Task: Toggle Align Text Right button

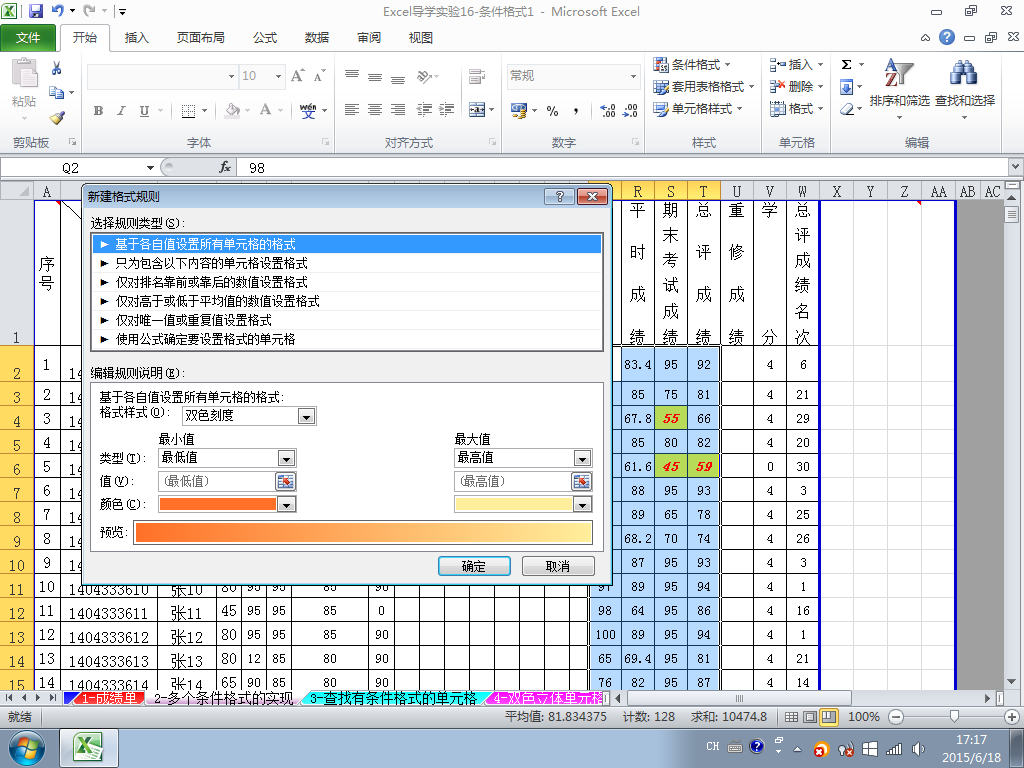Action: point(398,109)
